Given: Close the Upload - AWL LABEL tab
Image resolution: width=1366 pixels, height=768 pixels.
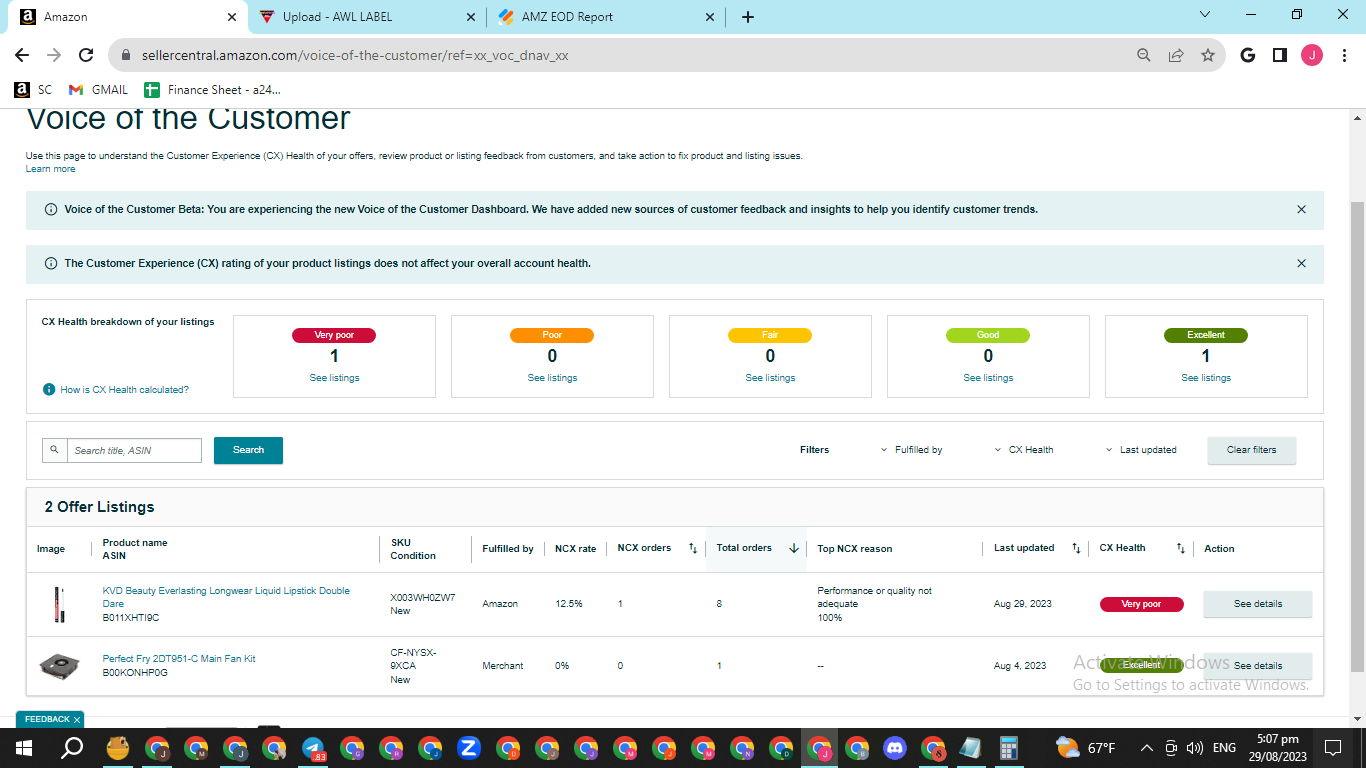Looking at the screenshot, I should [471, 17].
